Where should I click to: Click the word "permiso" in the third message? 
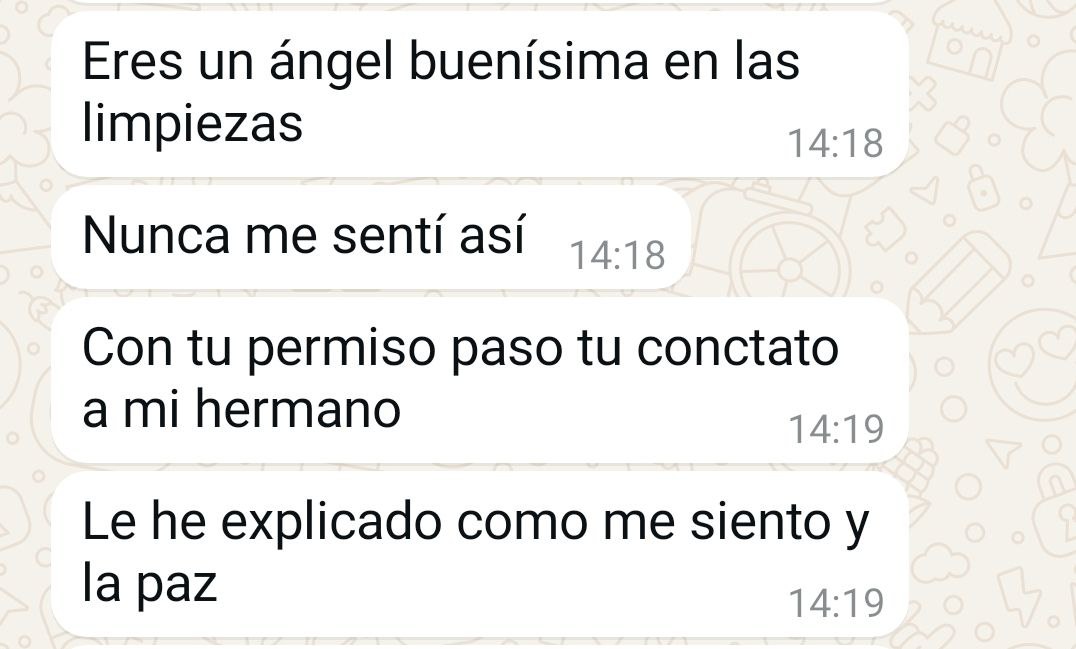click(x=341, y=350)
